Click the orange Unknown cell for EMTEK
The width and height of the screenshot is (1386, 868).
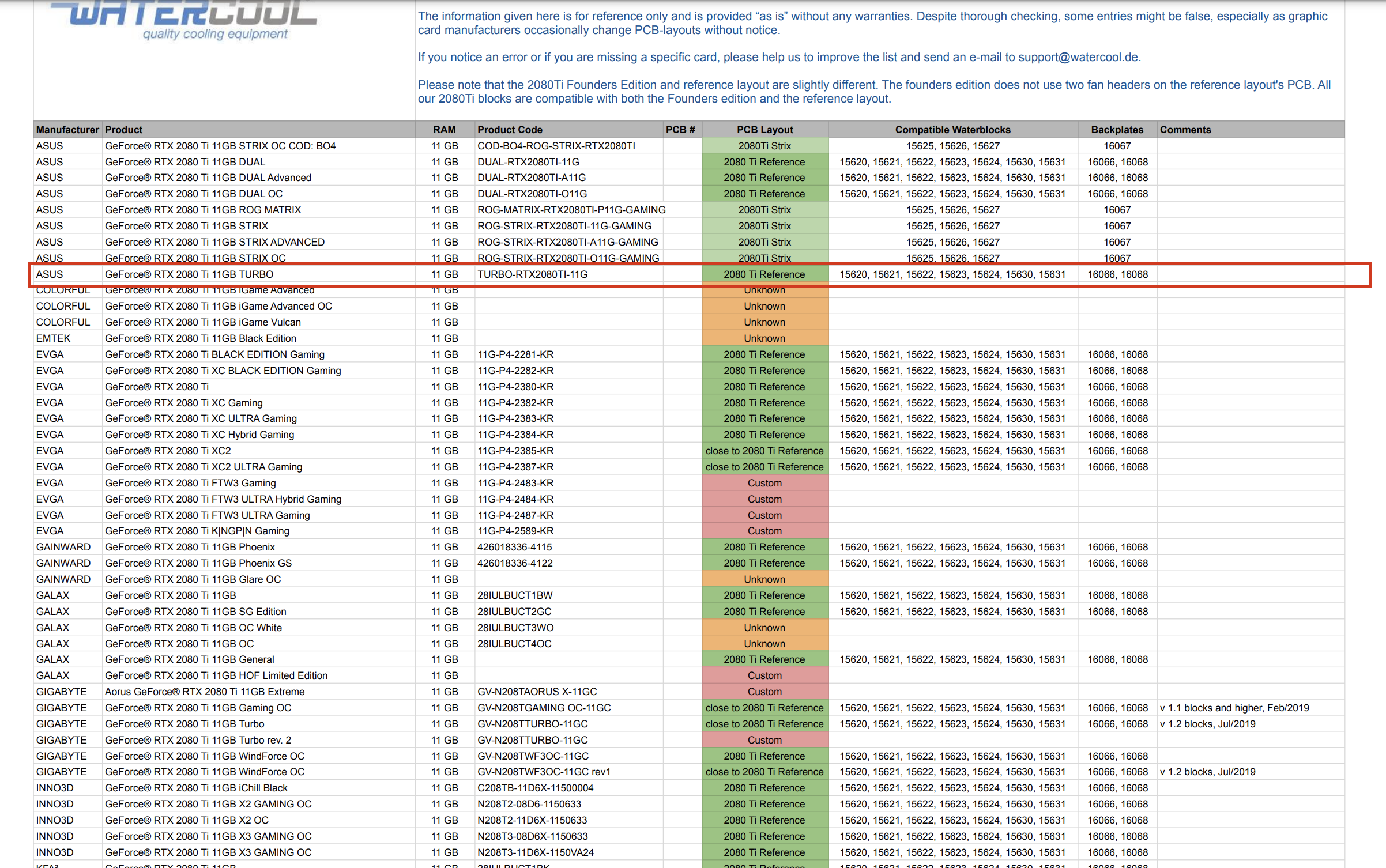click(764, 338)
